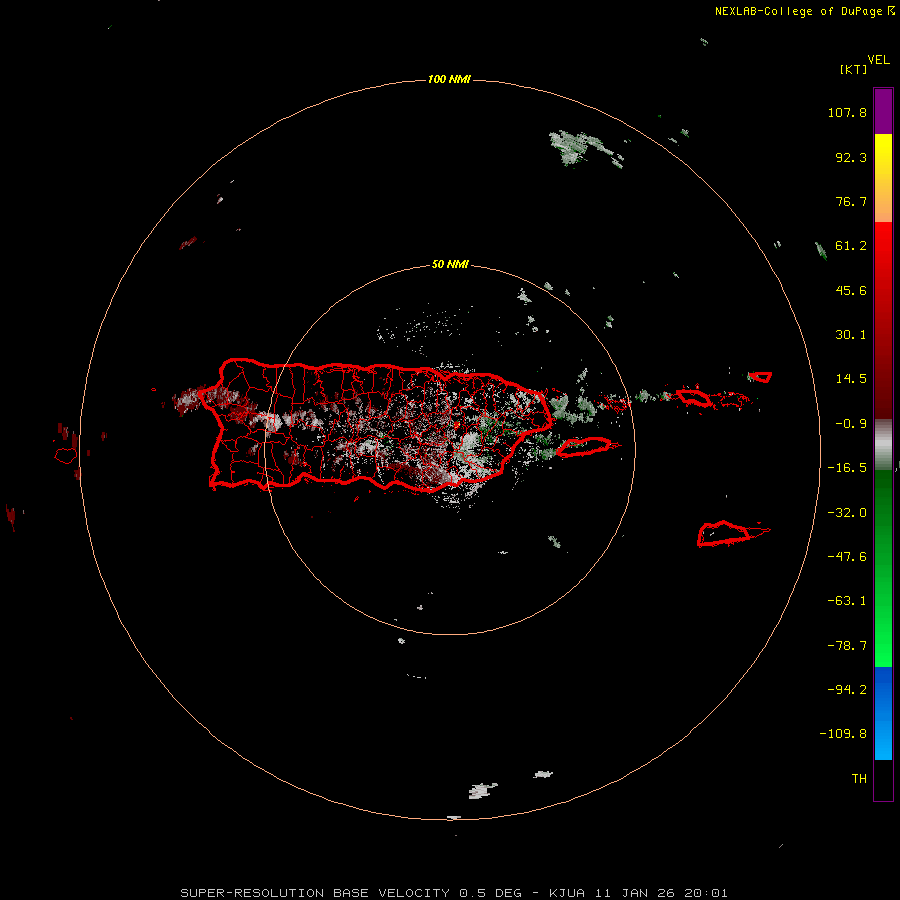Pick the blue segment of the color bar
Viewport: 900px width, 900px height.
[883, 713]
